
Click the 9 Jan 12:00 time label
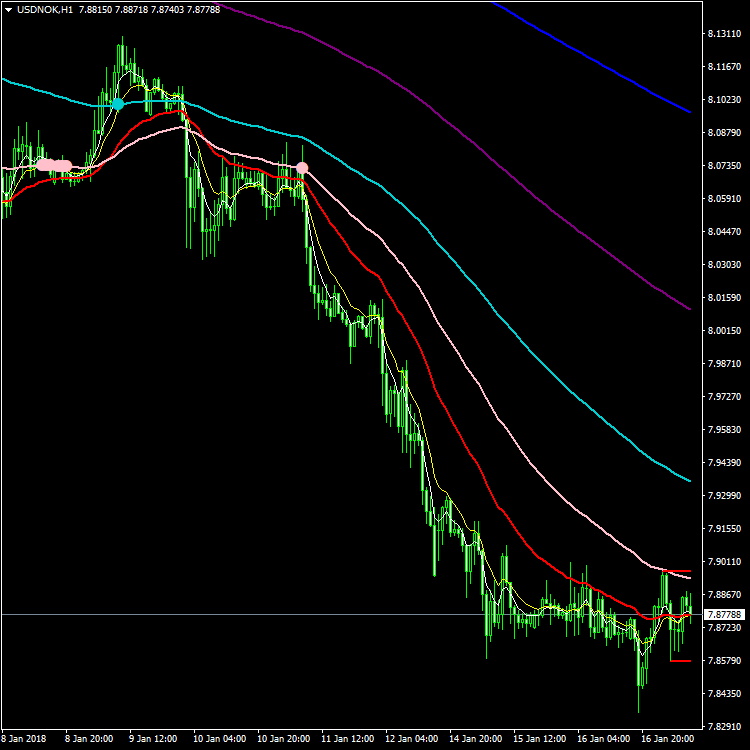pos(153,739)
